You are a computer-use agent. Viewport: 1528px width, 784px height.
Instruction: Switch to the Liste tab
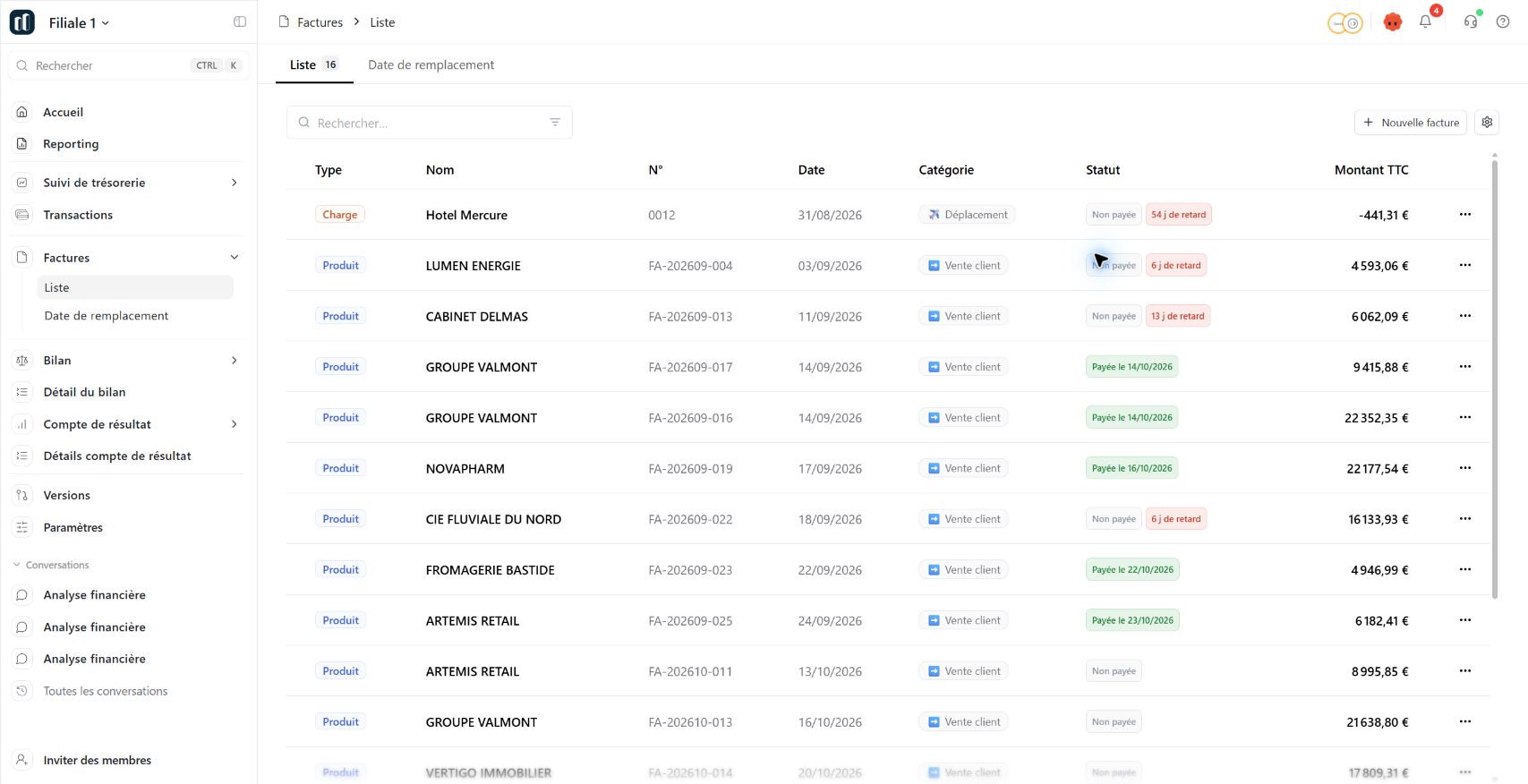pyautogui.click(x=314, y=64)
